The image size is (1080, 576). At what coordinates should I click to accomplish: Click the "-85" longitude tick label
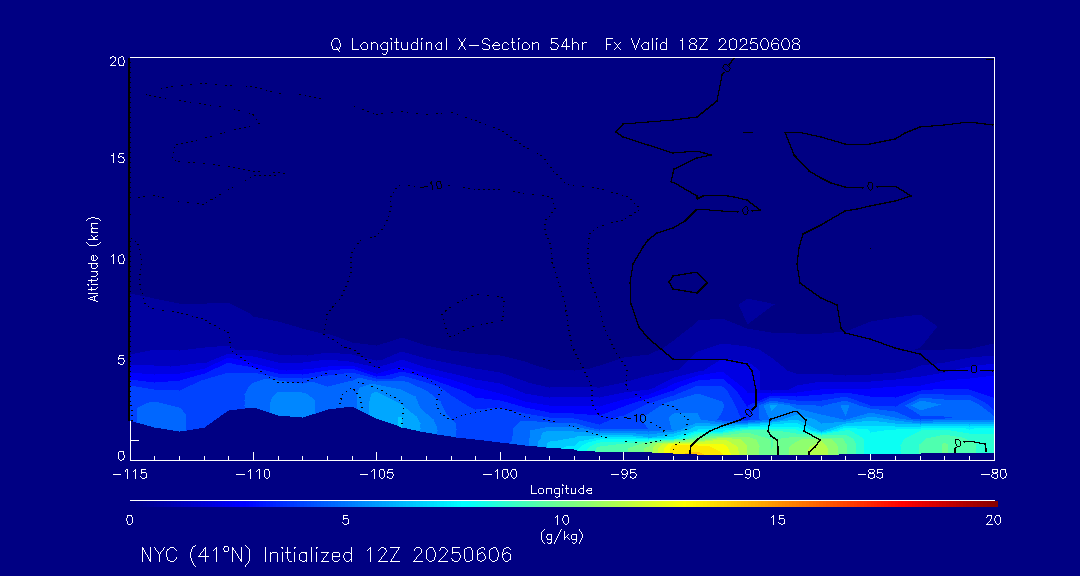(x=871, y=475)
